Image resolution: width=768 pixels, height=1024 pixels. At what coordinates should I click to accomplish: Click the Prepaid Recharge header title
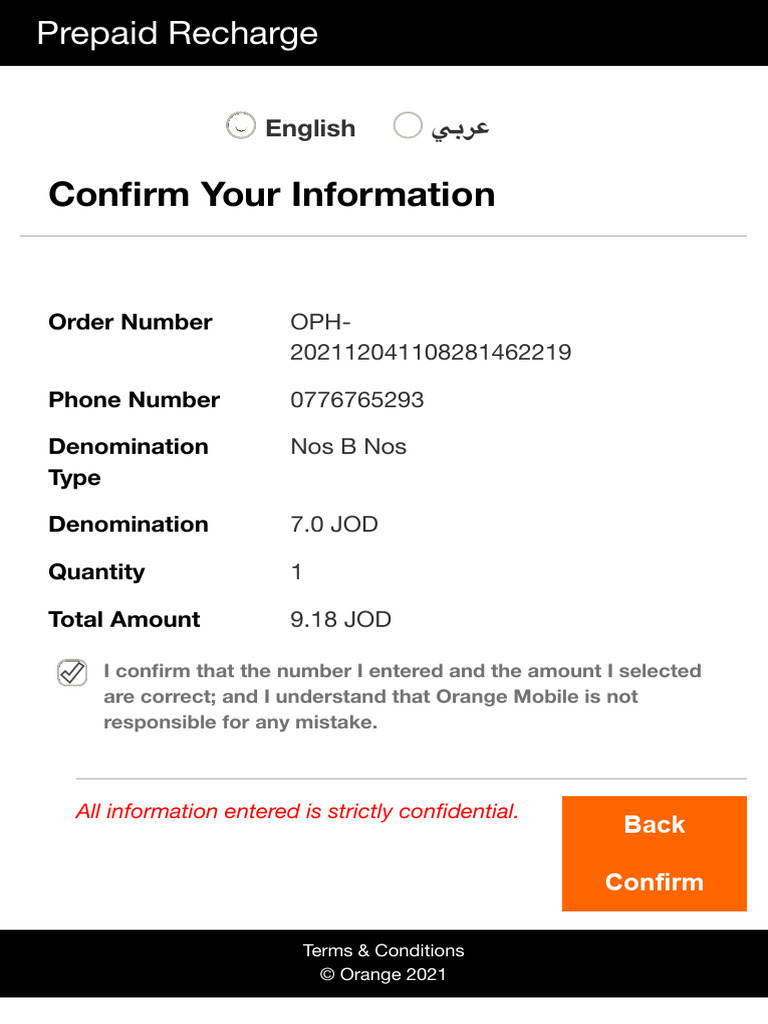click(177, 33)
